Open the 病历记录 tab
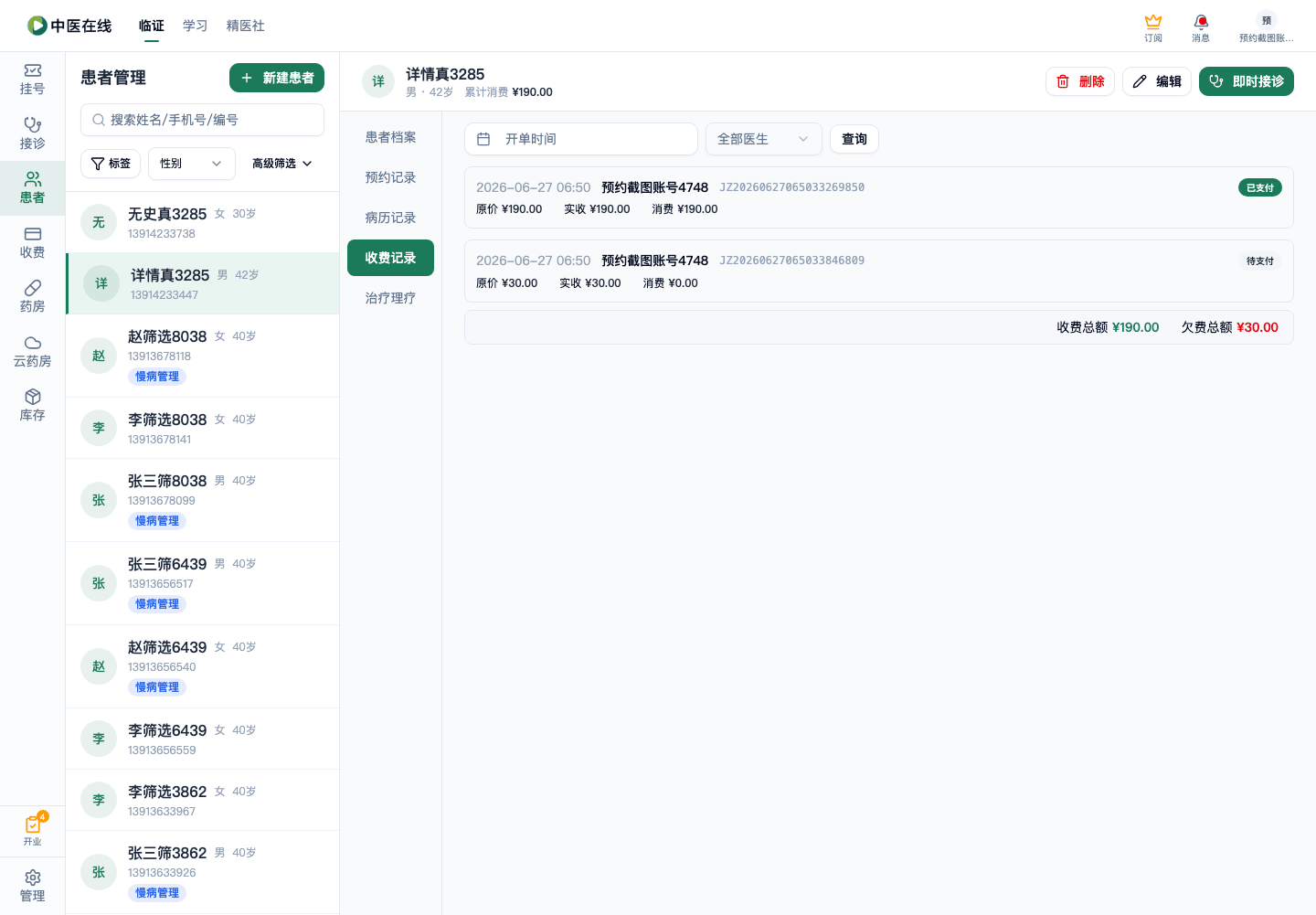 [391, 218]
